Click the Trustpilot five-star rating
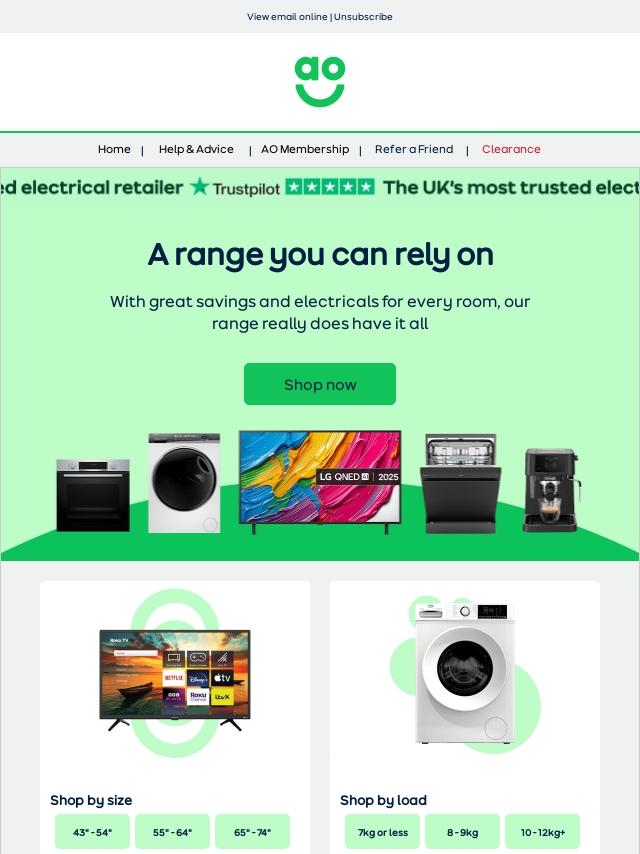Viewport: 640px width, 854px height. (x=330, y=187)
